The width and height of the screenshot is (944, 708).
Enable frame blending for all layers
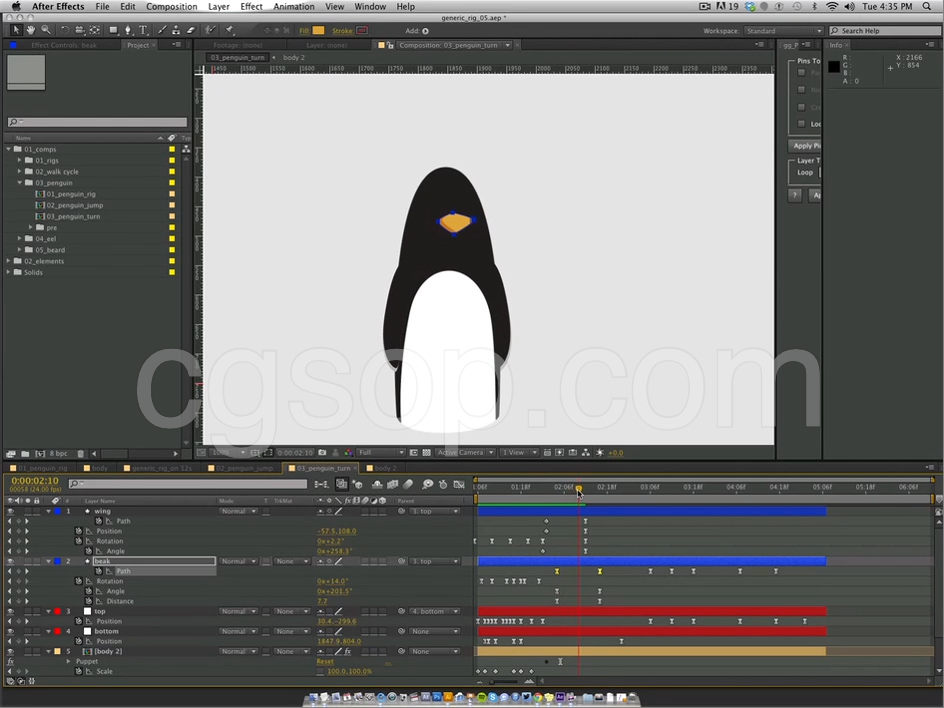[x=393, y=484]
